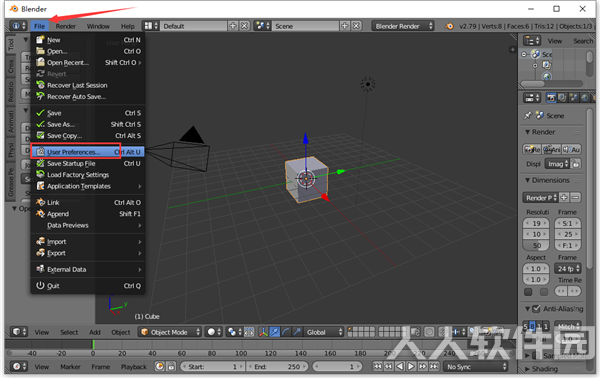This screenshot has height=378, width=600.
Task: Choose Quit from the File menu
Action: [x=88, y=286]
